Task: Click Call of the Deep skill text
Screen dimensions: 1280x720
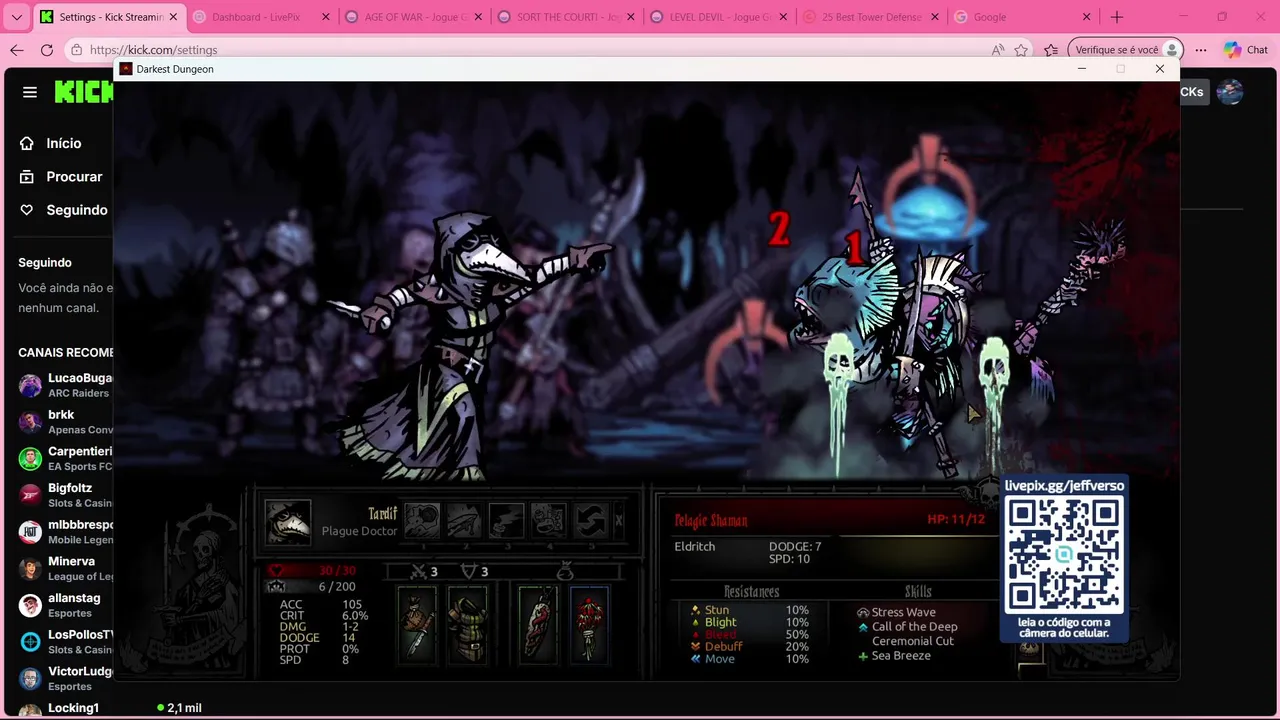Action: tap(914, 627)
